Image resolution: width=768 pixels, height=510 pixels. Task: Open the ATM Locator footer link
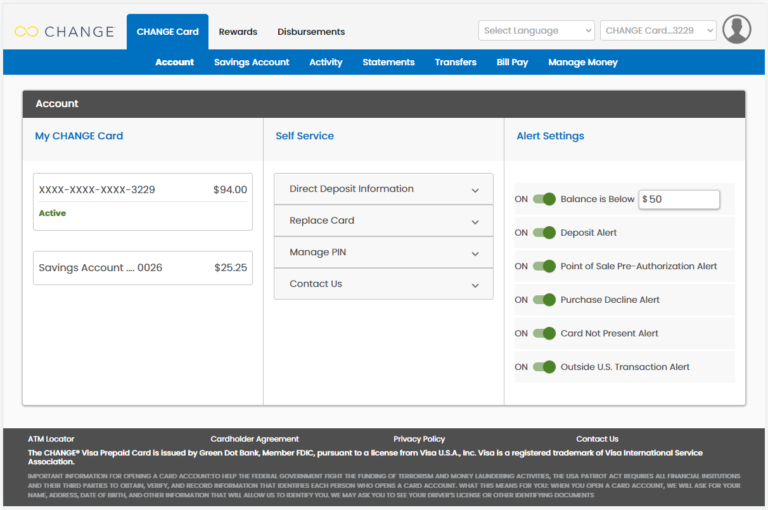pyautogui.click(x=51, y=439)
